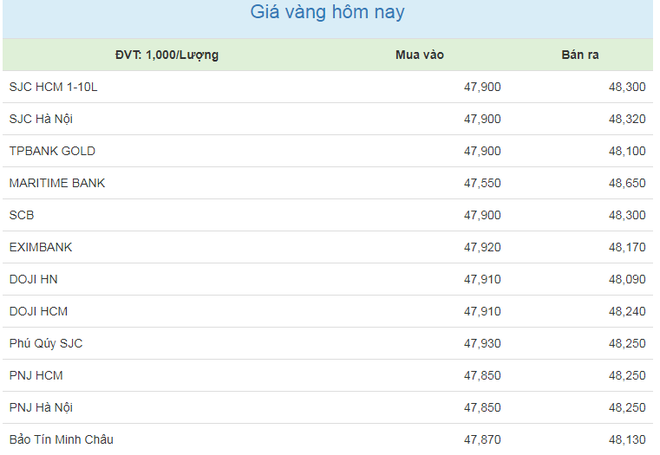The width and height of the screenshot is (660, 455).
Task: Click the 'ĐVT: 1,000/Lượng' column header
Action: click(167, 55)
